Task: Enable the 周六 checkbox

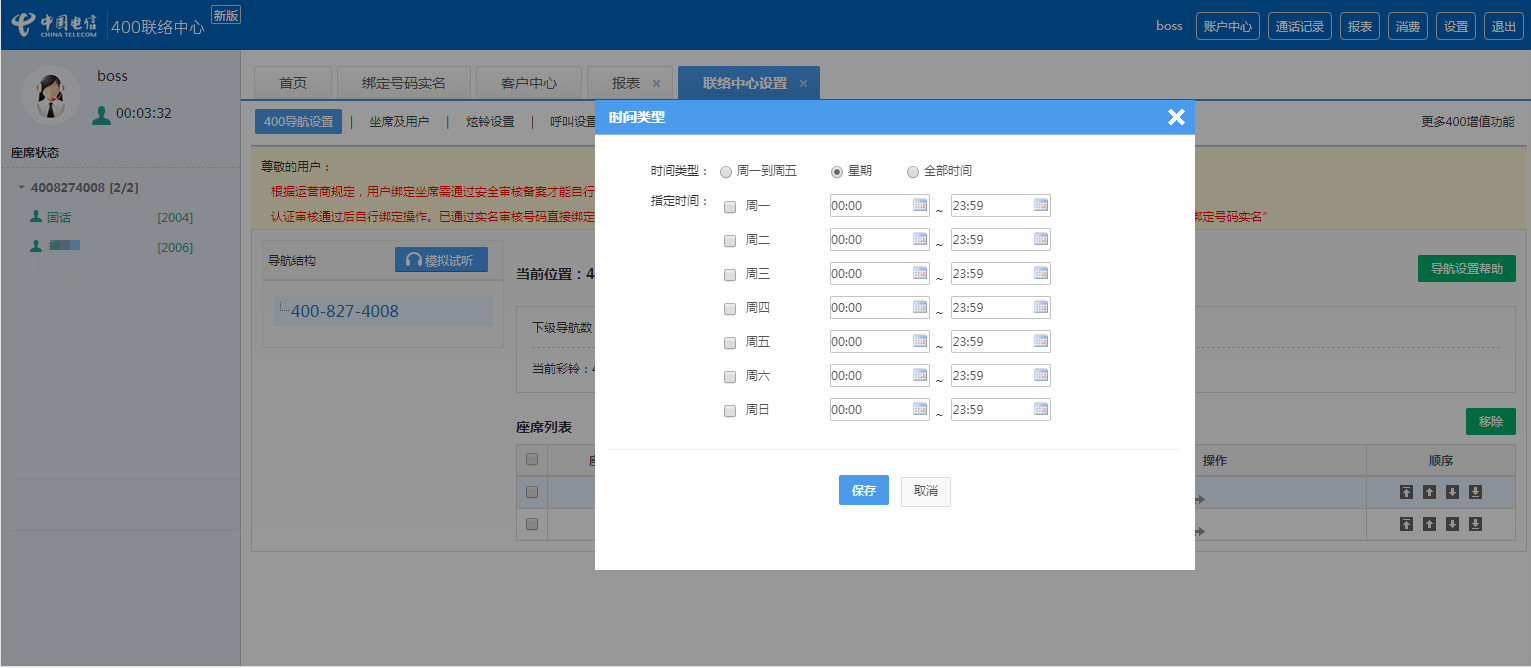Action: [x=730, y=377]
